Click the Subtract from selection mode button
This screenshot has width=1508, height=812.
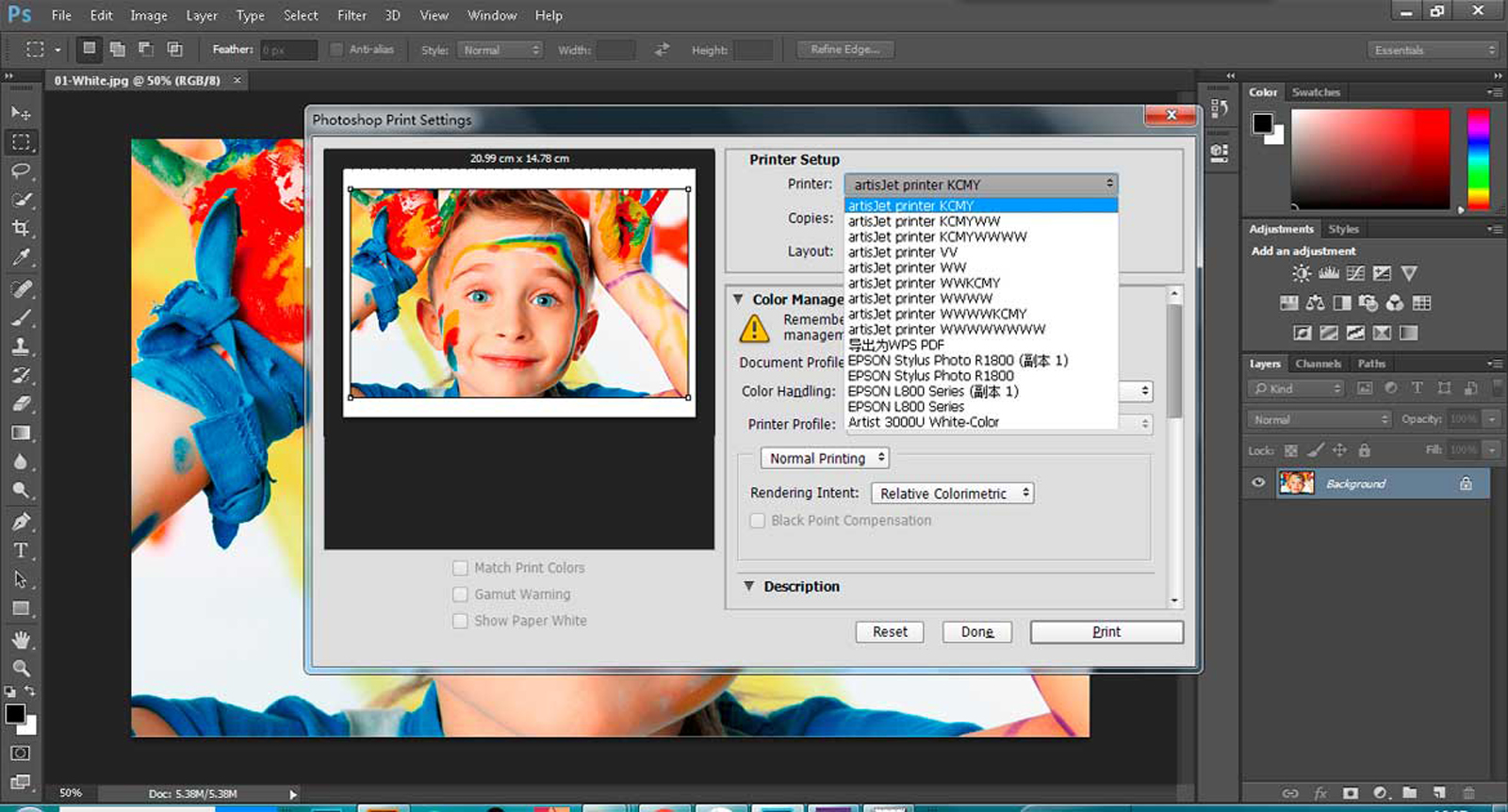[x=146, y=48]
